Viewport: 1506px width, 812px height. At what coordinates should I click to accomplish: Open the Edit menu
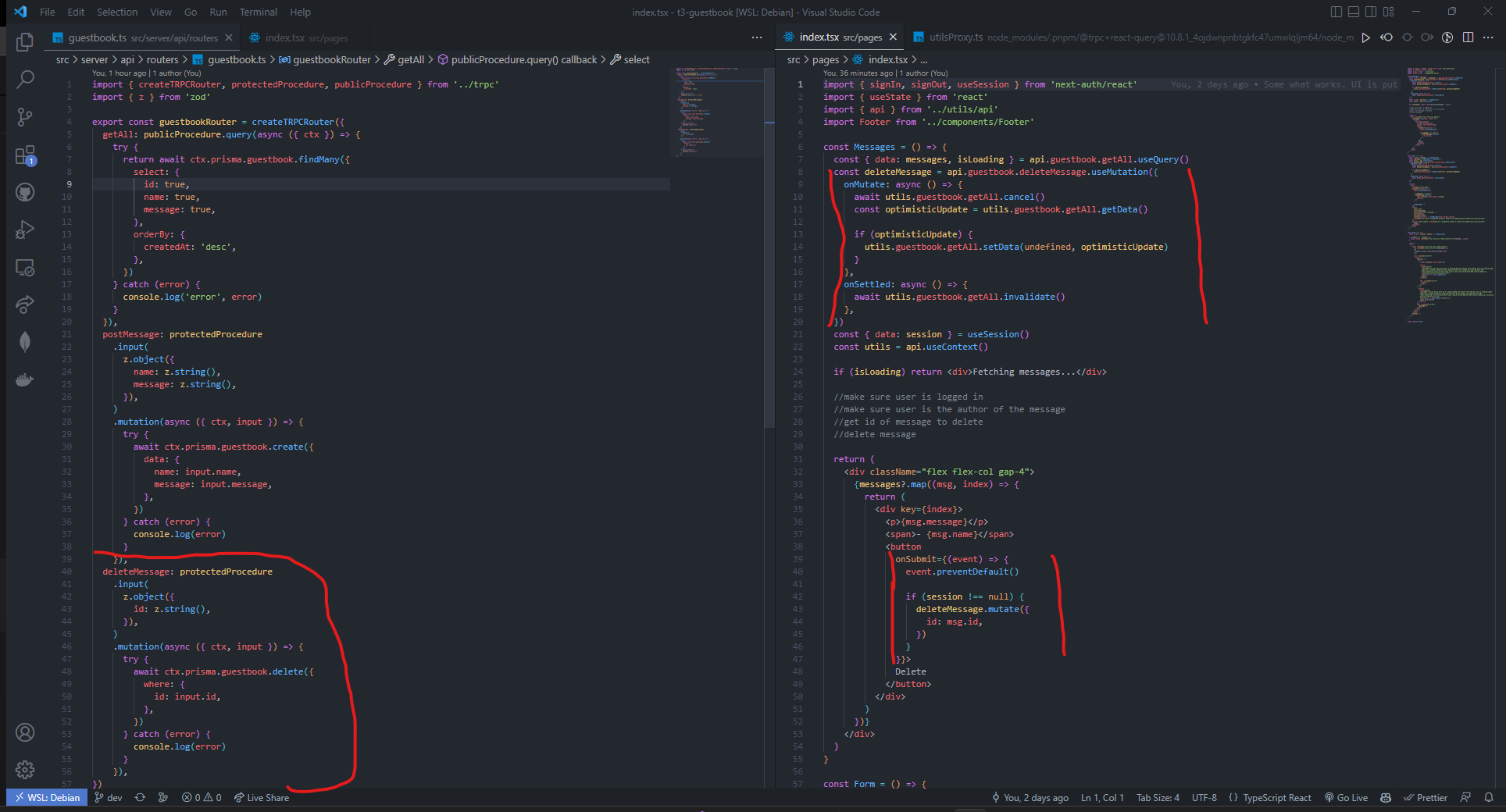click(76, 12)
